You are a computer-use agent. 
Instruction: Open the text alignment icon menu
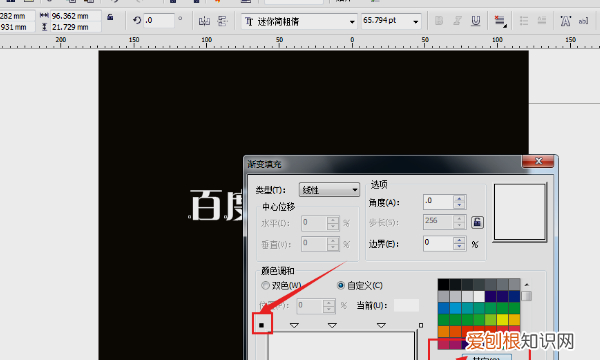(x=500, y=21)
